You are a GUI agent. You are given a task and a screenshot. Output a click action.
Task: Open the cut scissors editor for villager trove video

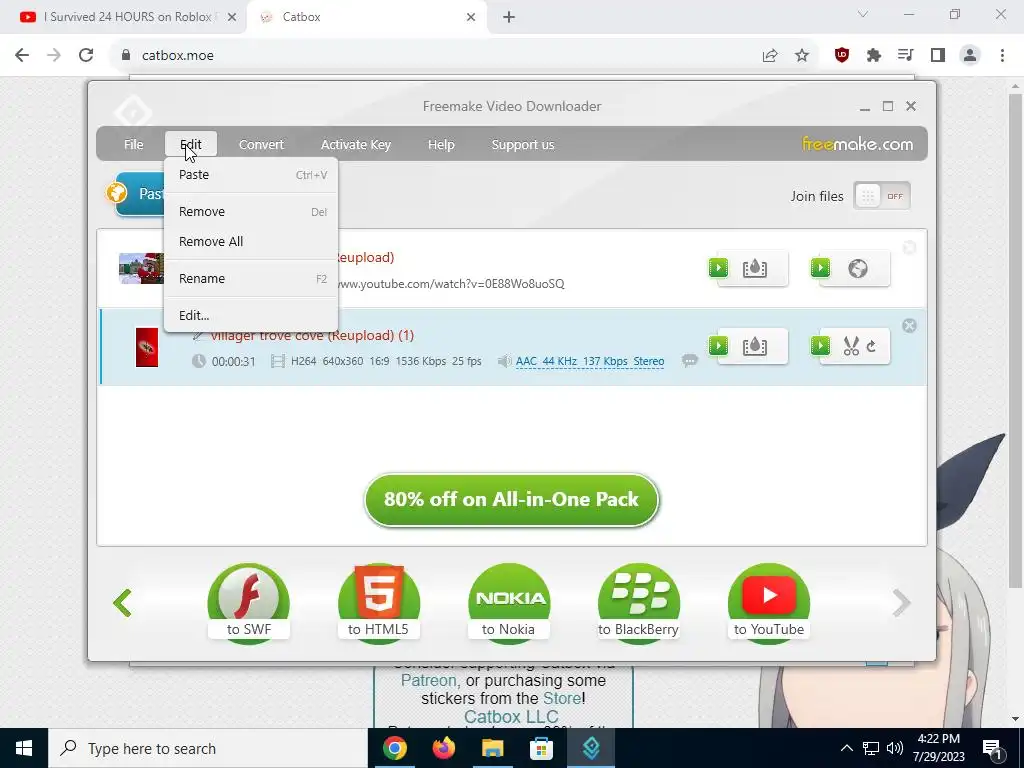(x=851, y=346)
